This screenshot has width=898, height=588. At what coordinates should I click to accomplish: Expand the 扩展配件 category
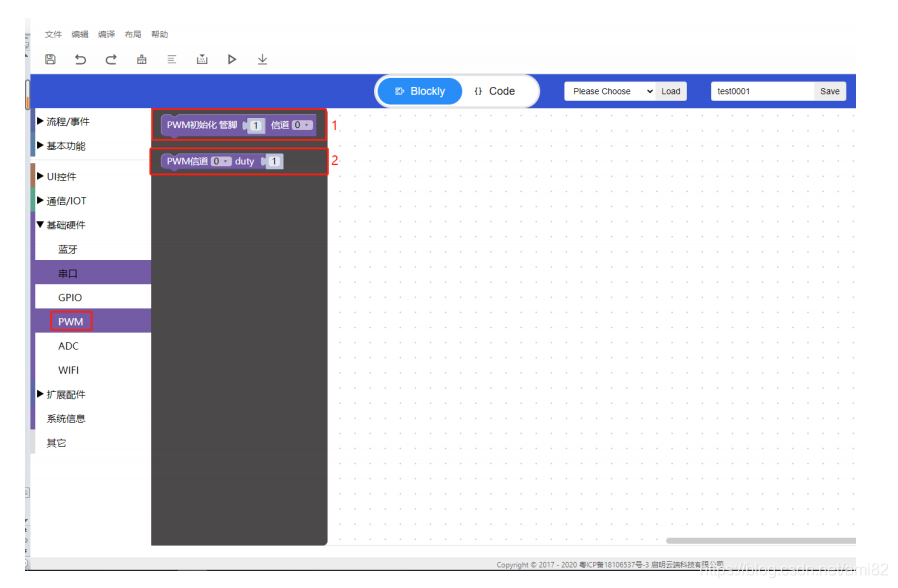[x=92, y=394]
